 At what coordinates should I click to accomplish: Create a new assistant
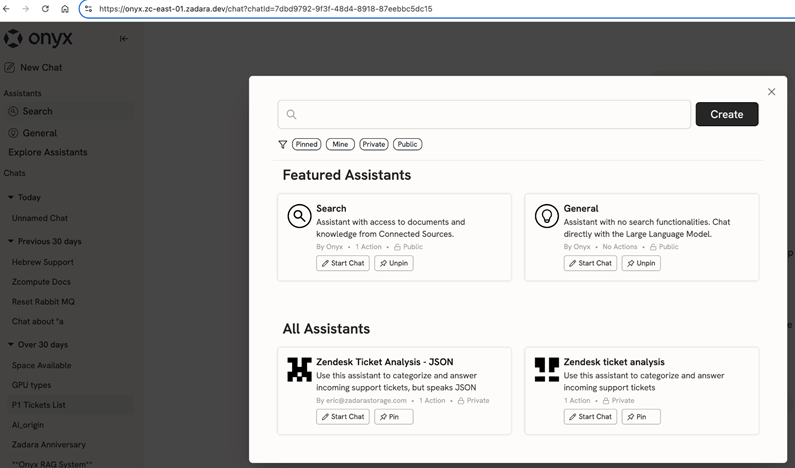pos(727,115)
